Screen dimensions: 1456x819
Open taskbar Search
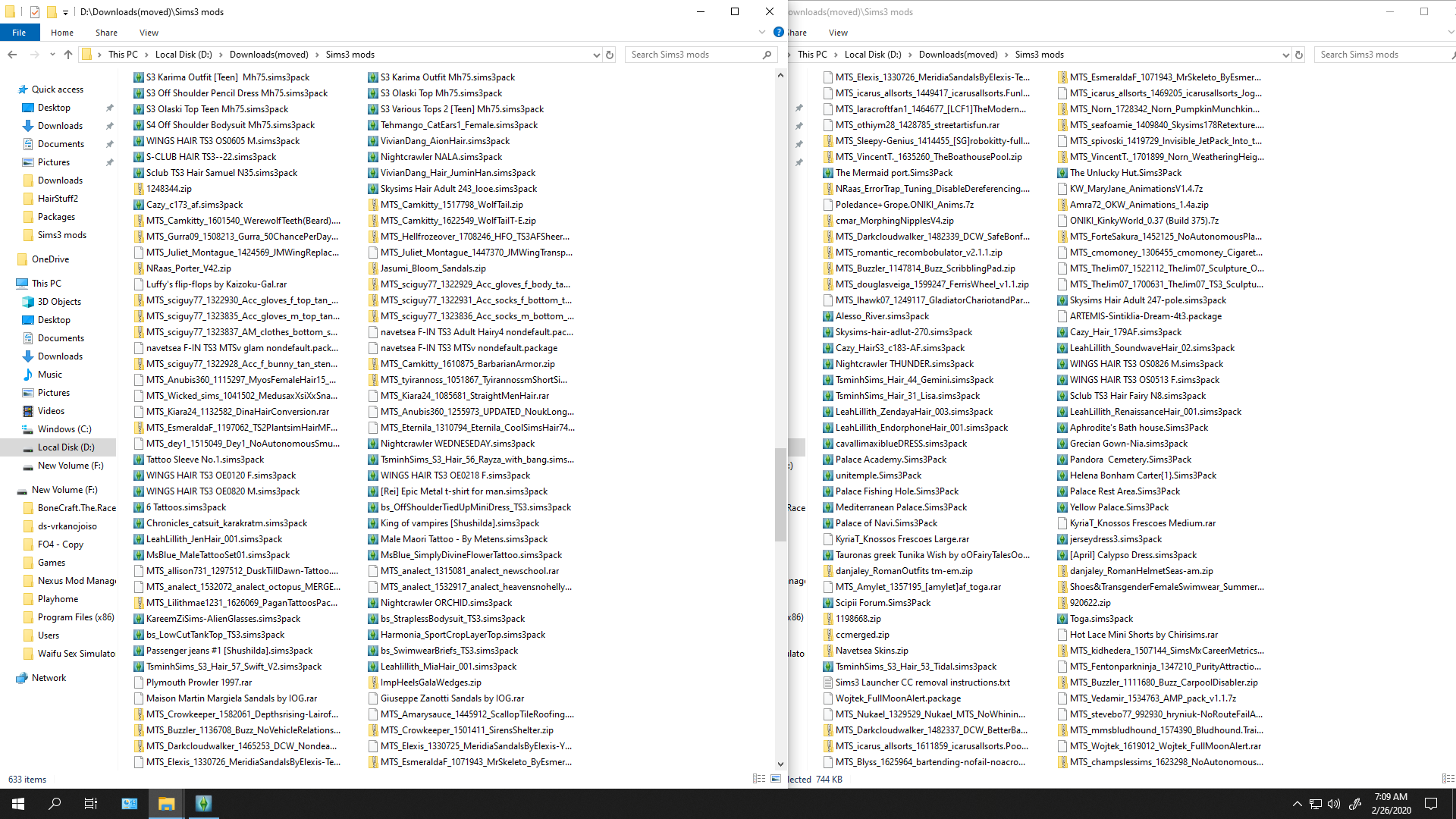pyautogui.click(x=55, y=804)
